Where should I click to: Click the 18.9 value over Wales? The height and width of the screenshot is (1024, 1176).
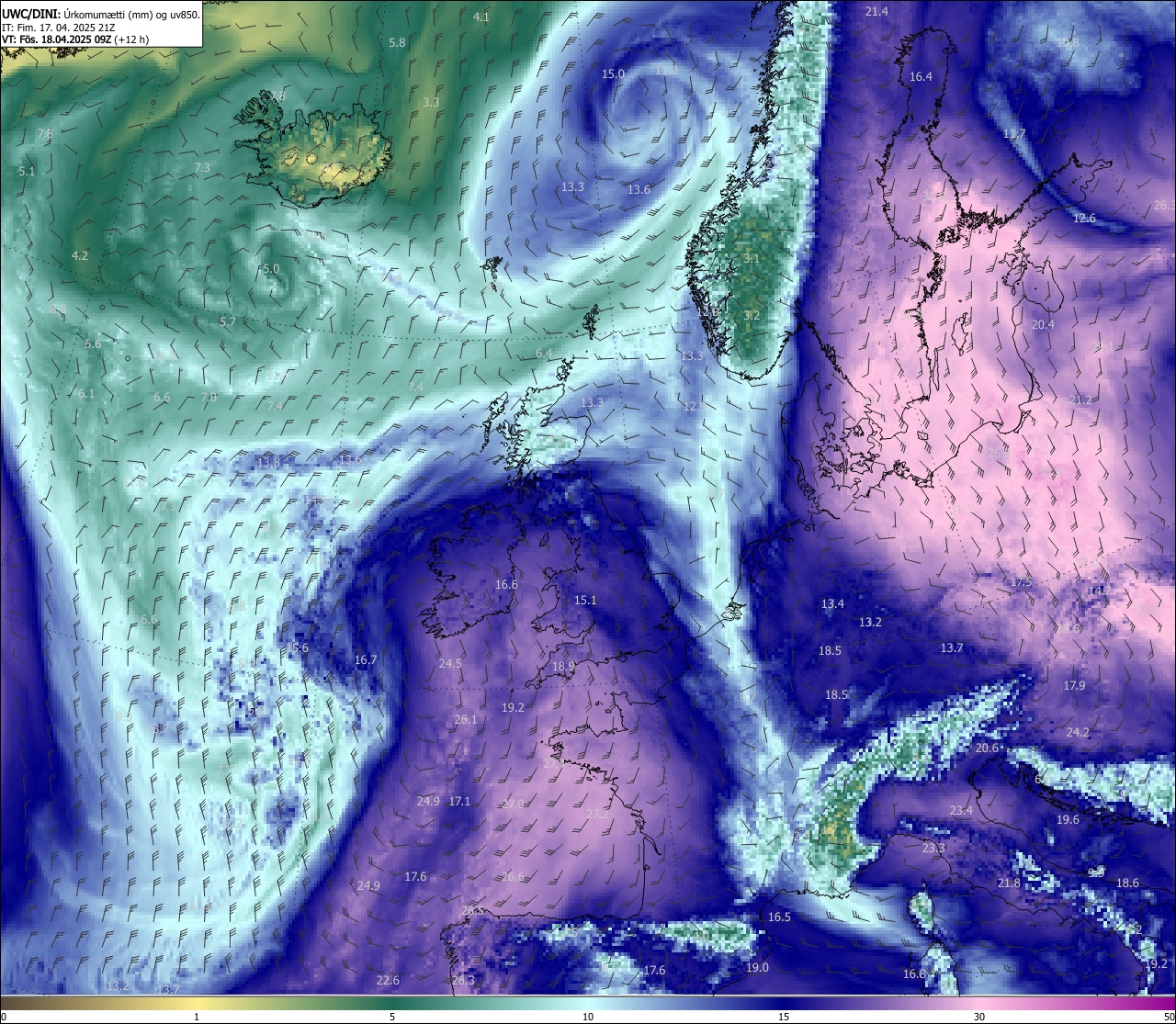(563, 667)
